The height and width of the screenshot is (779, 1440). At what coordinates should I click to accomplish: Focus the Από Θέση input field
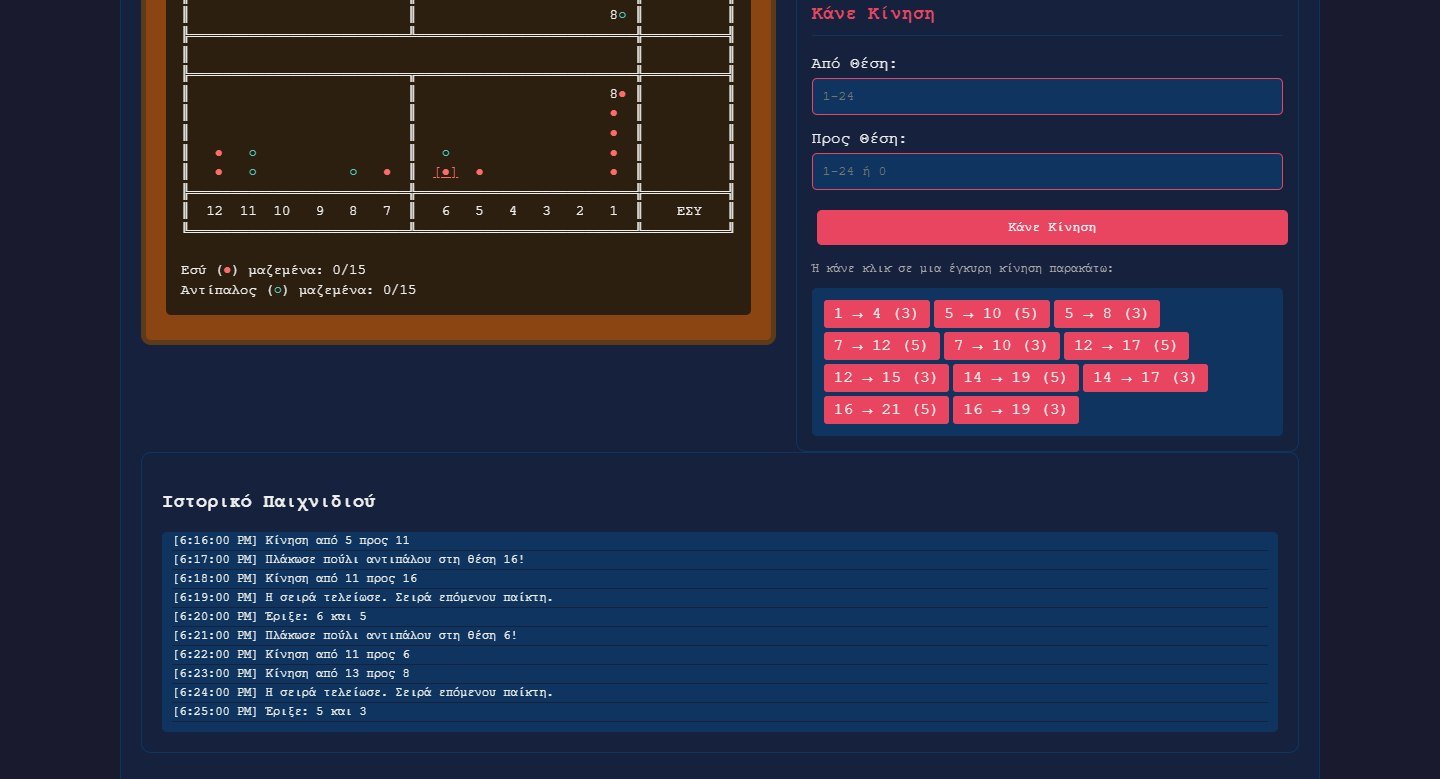1047,97
